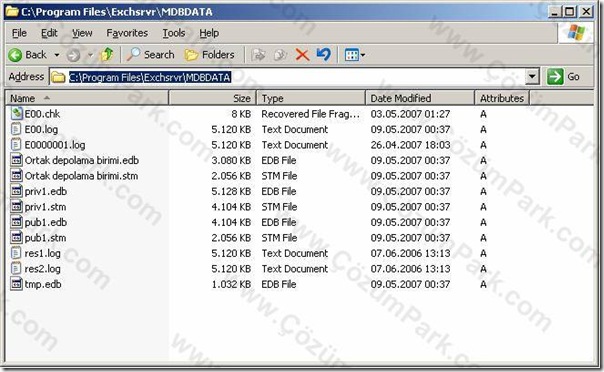Click the Windows flag logo
This screenshot has width=604, height=372.
click(576, 33)
